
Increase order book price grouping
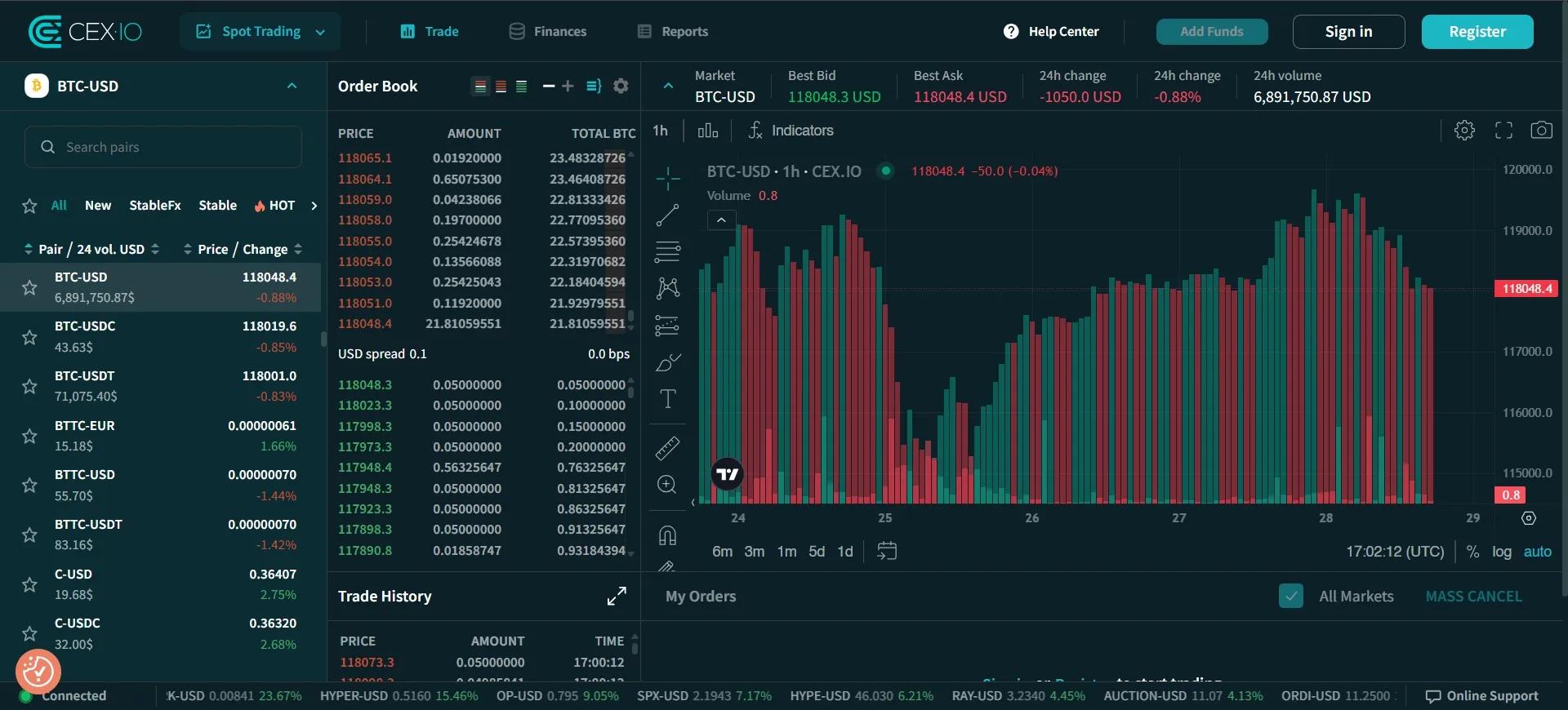[568, 86]
